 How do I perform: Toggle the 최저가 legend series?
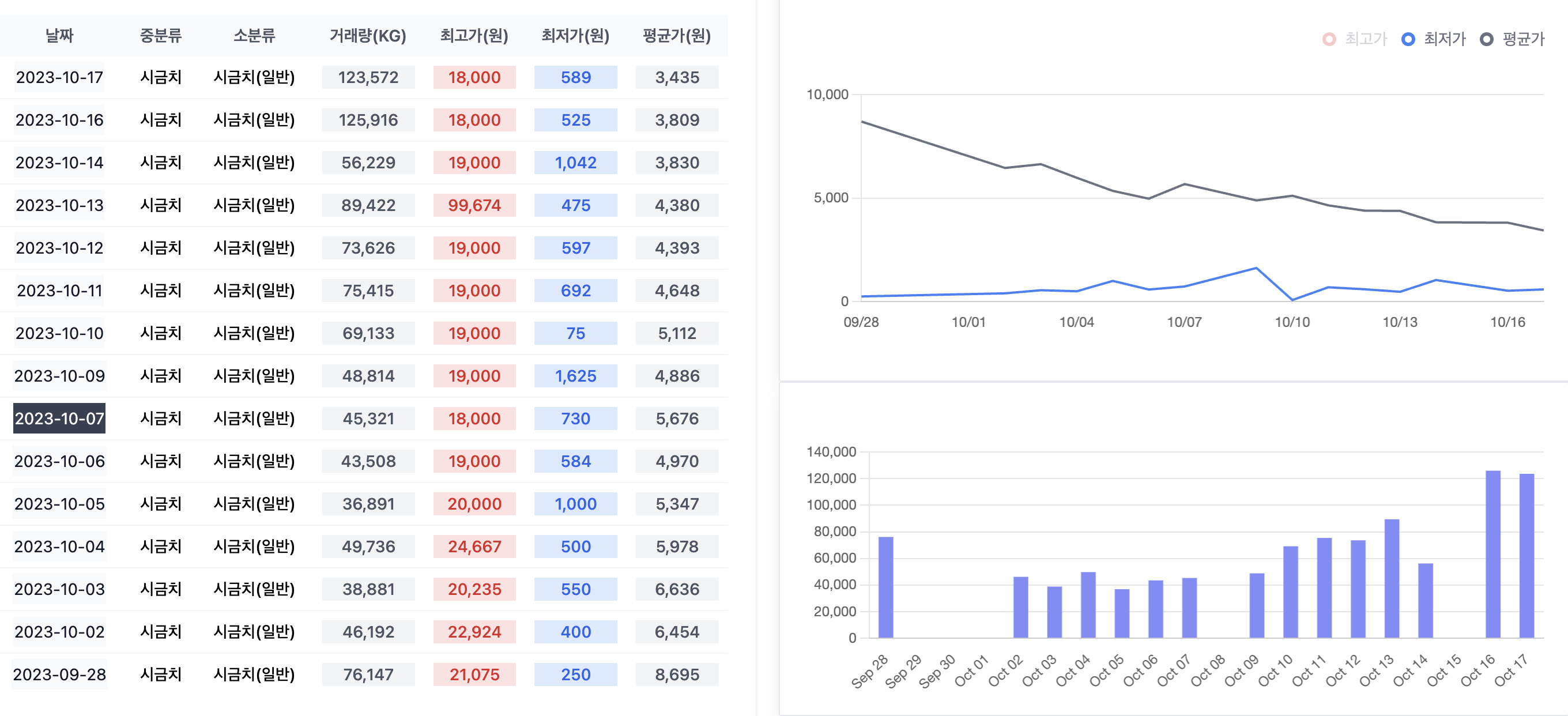1434,39
